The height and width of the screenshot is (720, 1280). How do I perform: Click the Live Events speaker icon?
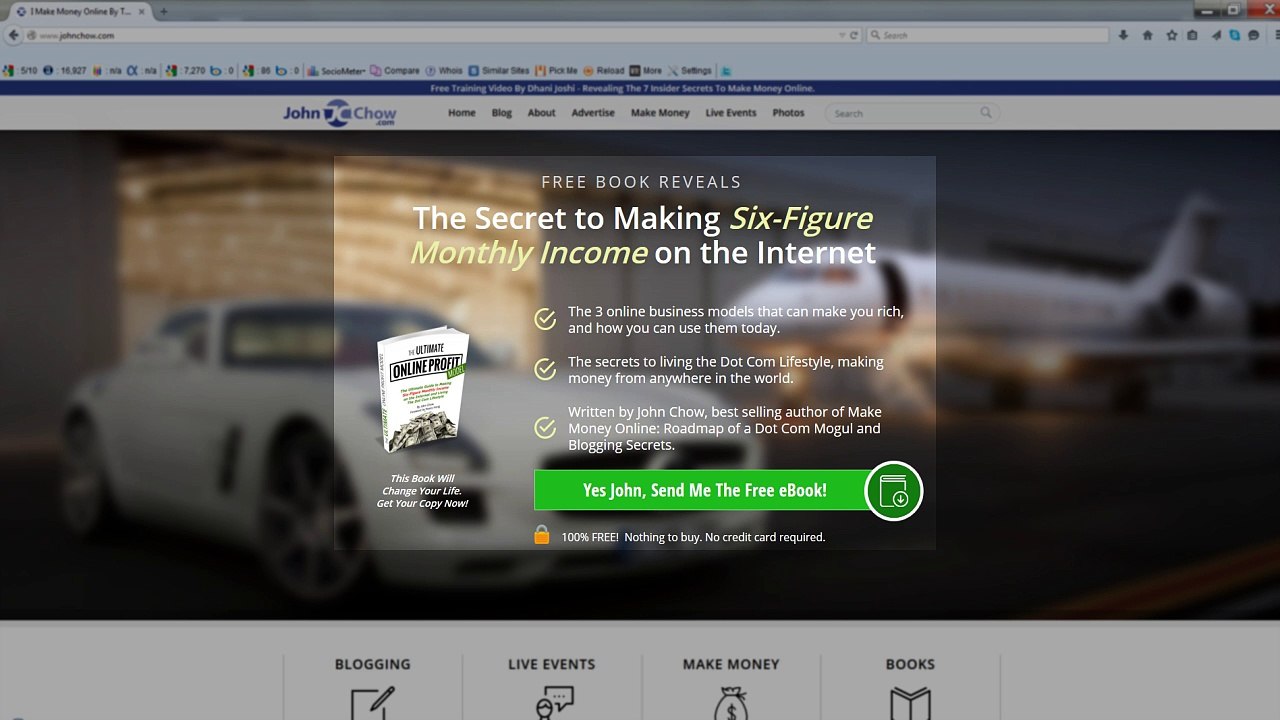coord(553,702)
